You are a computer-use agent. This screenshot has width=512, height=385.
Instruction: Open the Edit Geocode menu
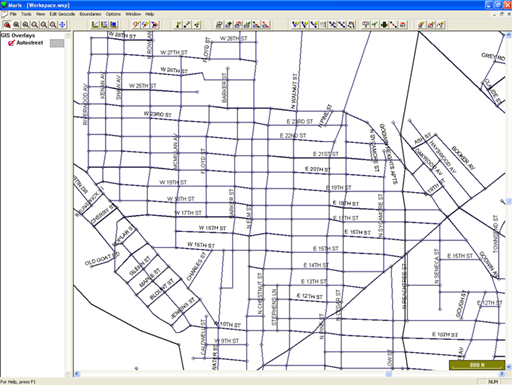click(62, 14)
